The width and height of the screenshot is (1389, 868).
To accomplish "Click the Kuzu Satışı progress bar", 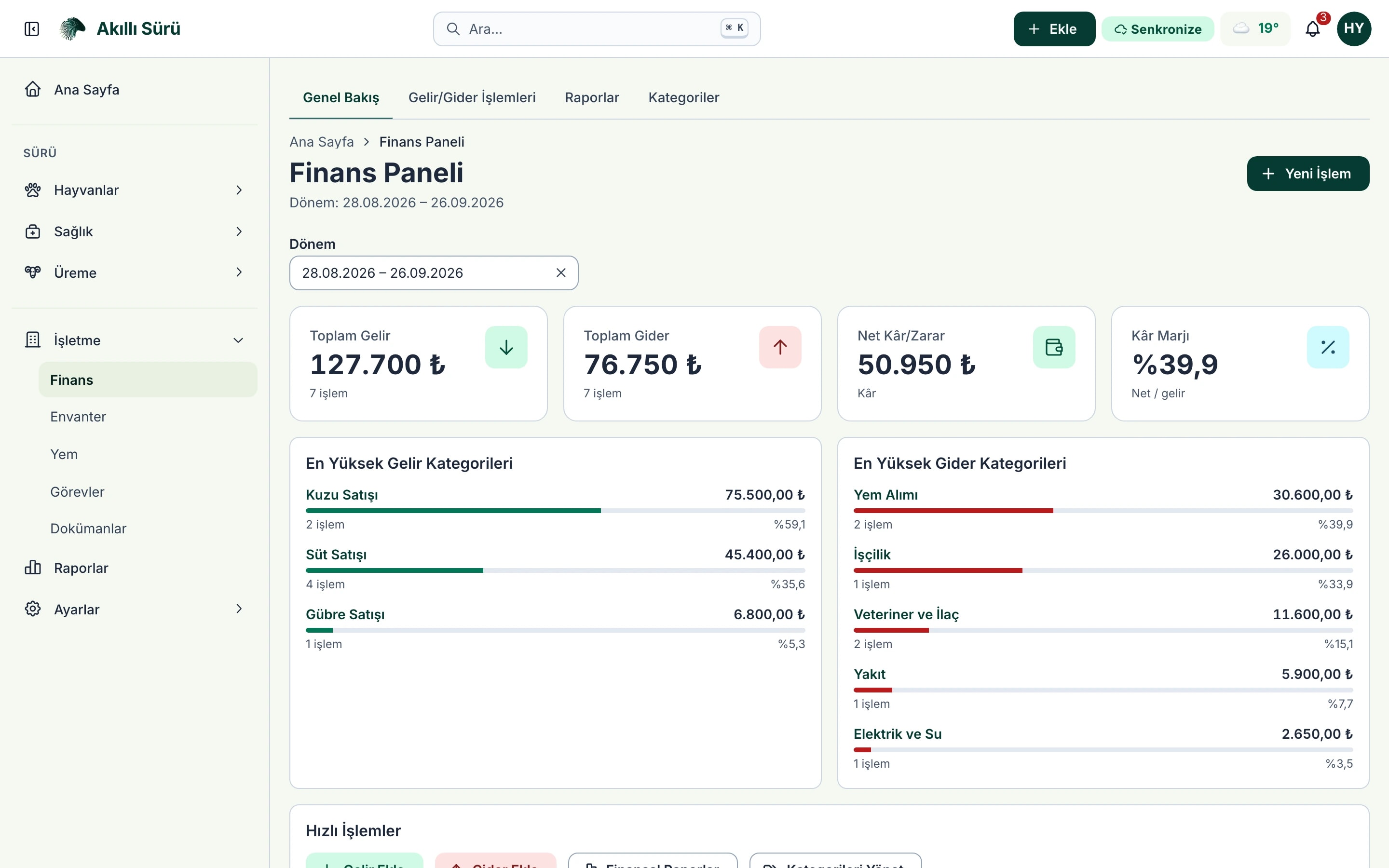I will click(x=555, y=510).
